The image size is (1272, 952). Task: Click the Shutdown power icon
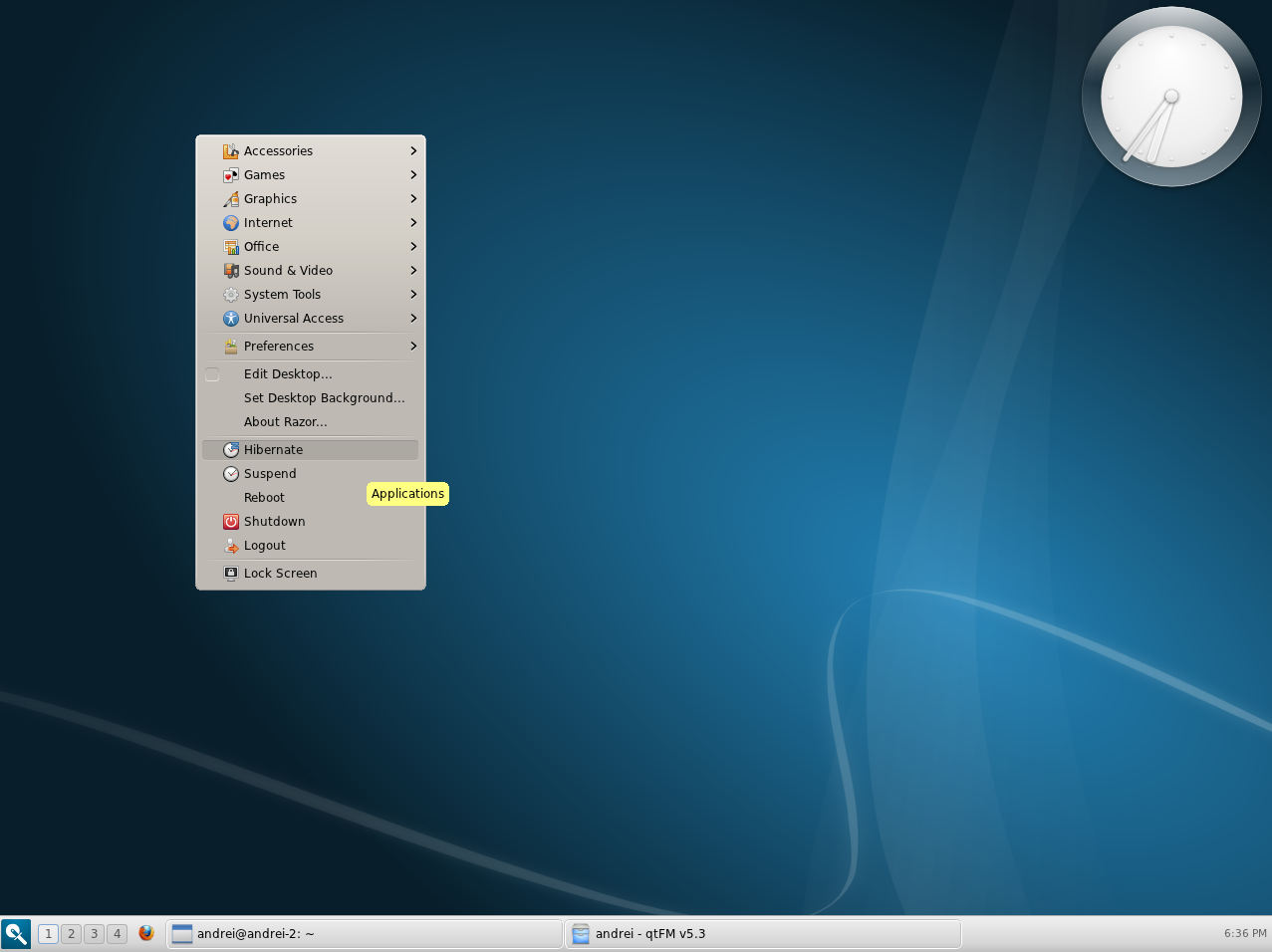[231, 522]
